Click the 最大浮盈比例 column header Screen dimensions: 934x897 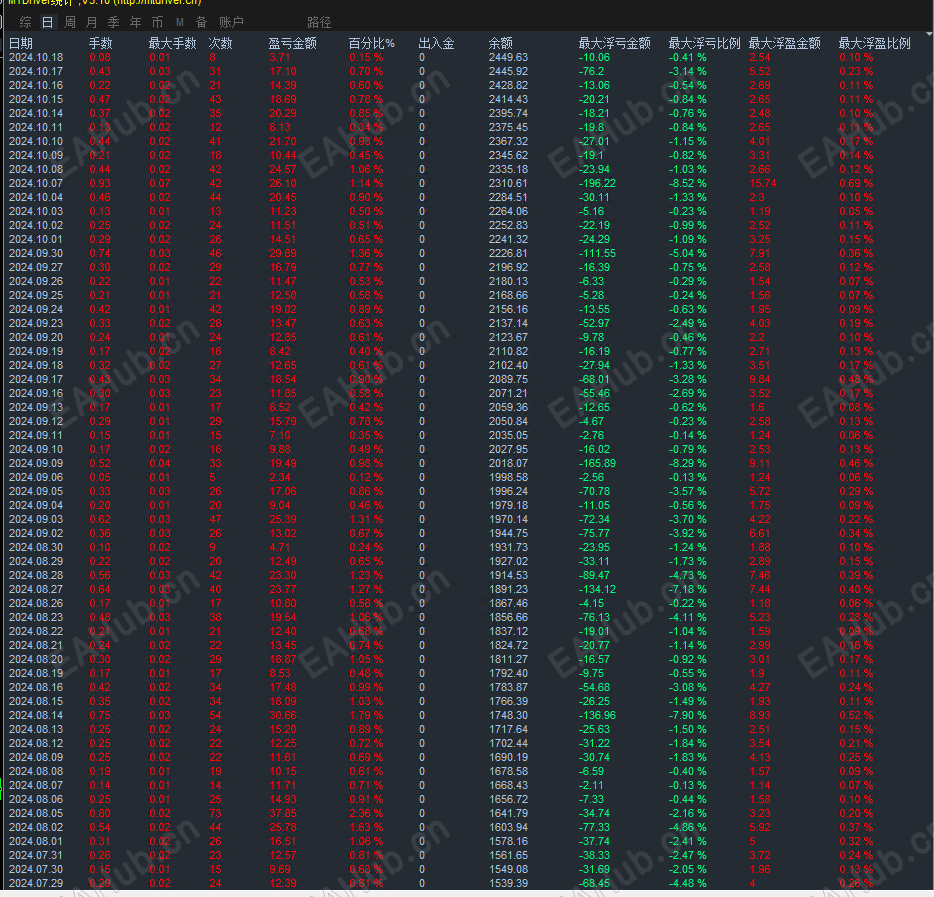click(x=874, y=43)
